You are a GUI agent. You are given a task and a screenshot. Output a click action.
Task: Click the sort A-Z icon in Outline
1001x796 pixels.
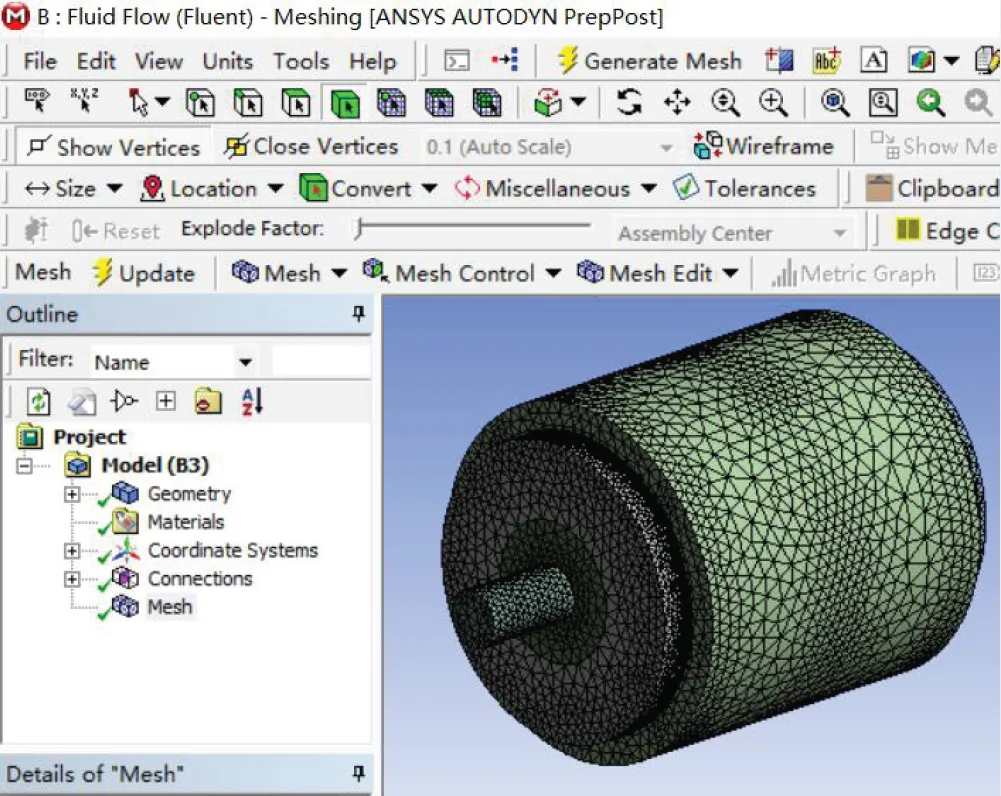(251, 402)
